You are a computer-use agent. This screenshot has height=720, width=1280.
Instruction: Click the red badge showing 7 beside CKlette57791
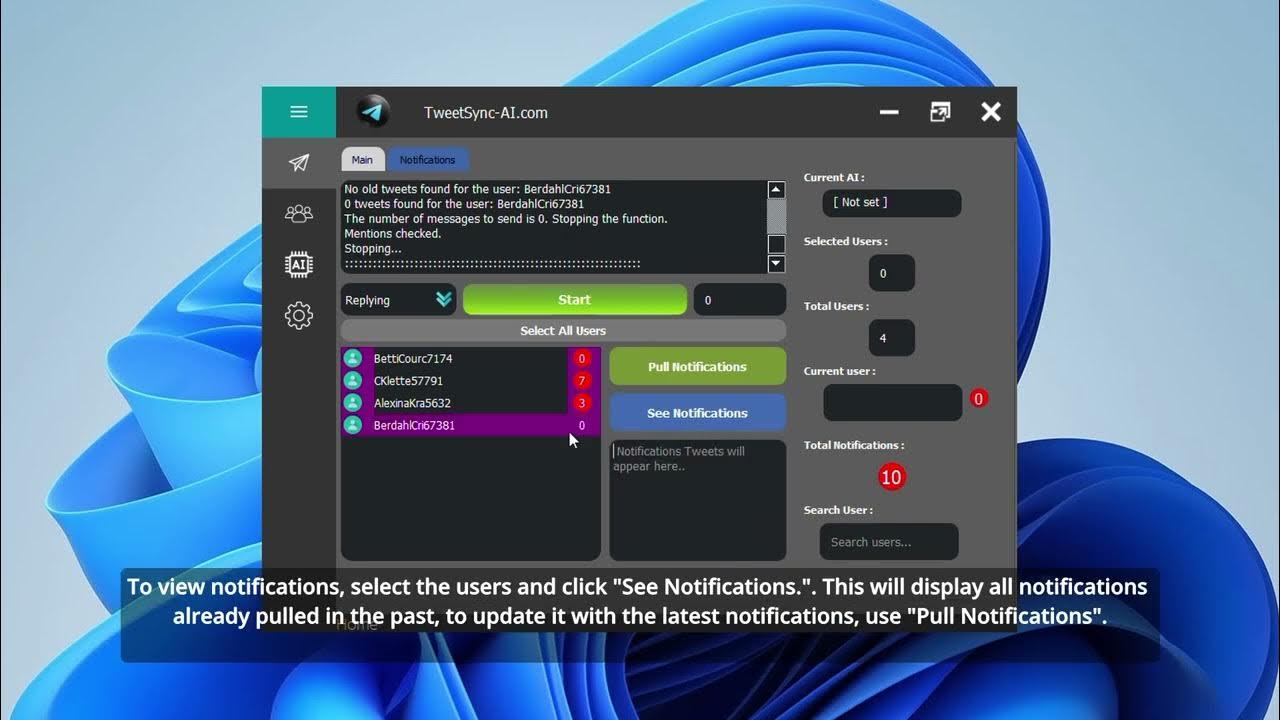click(x=583, y=380)
